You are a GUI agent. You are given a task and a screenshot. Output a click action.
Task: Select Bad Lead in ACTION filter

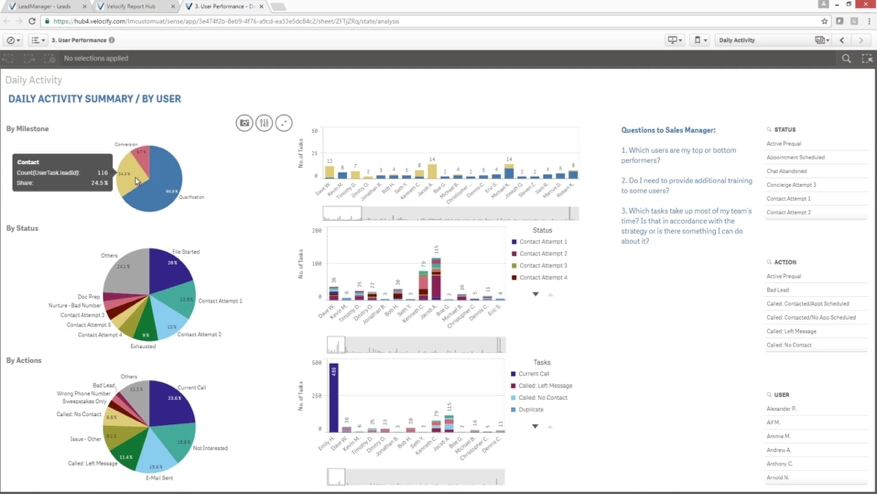point(815,290)
